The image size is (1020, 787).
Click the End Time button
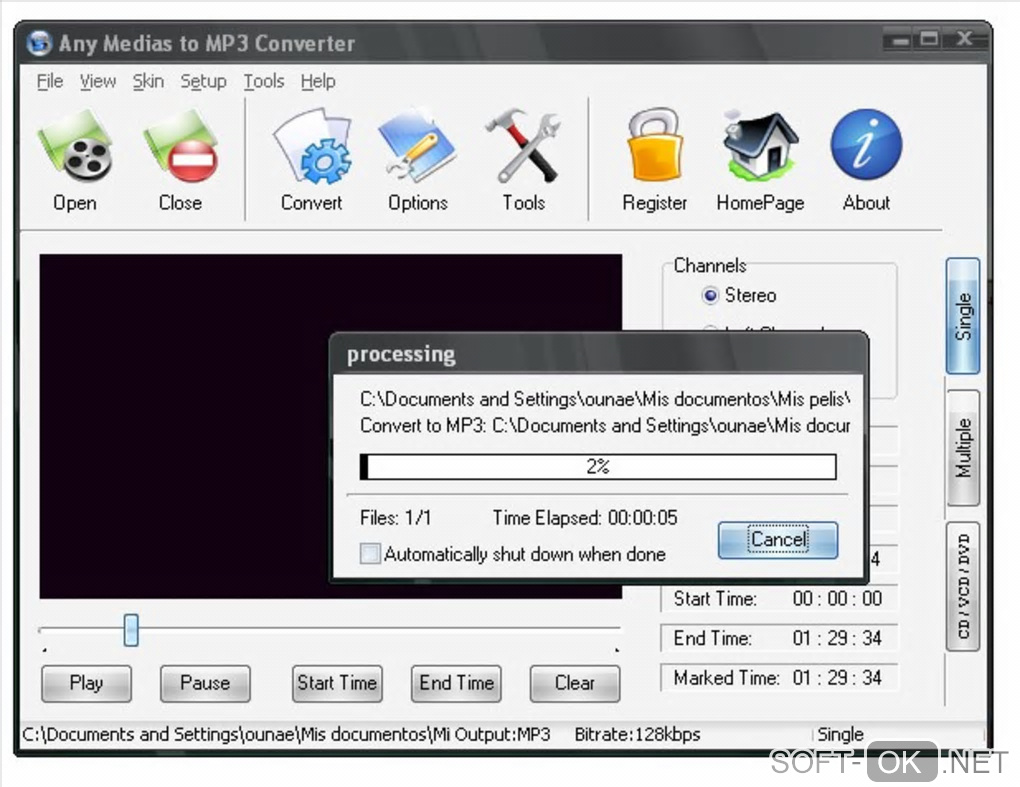(456, 684)
